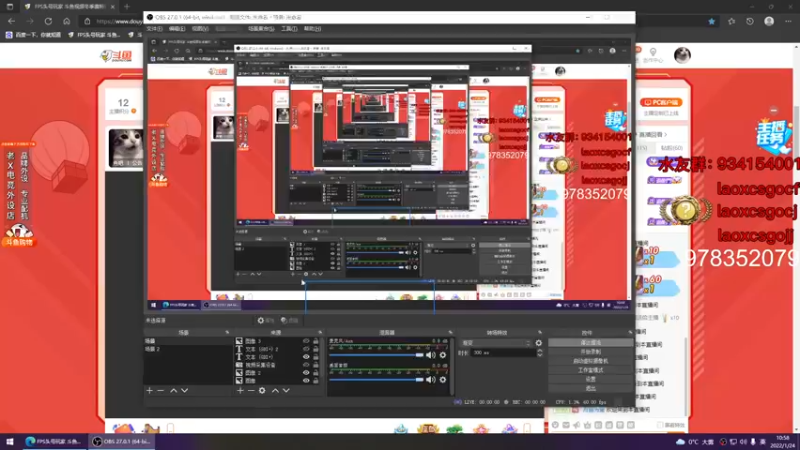Open the 文件 menu in OBS
This screenshot has height=450, width=800.
pyautogui.click(x=154, y=29)
